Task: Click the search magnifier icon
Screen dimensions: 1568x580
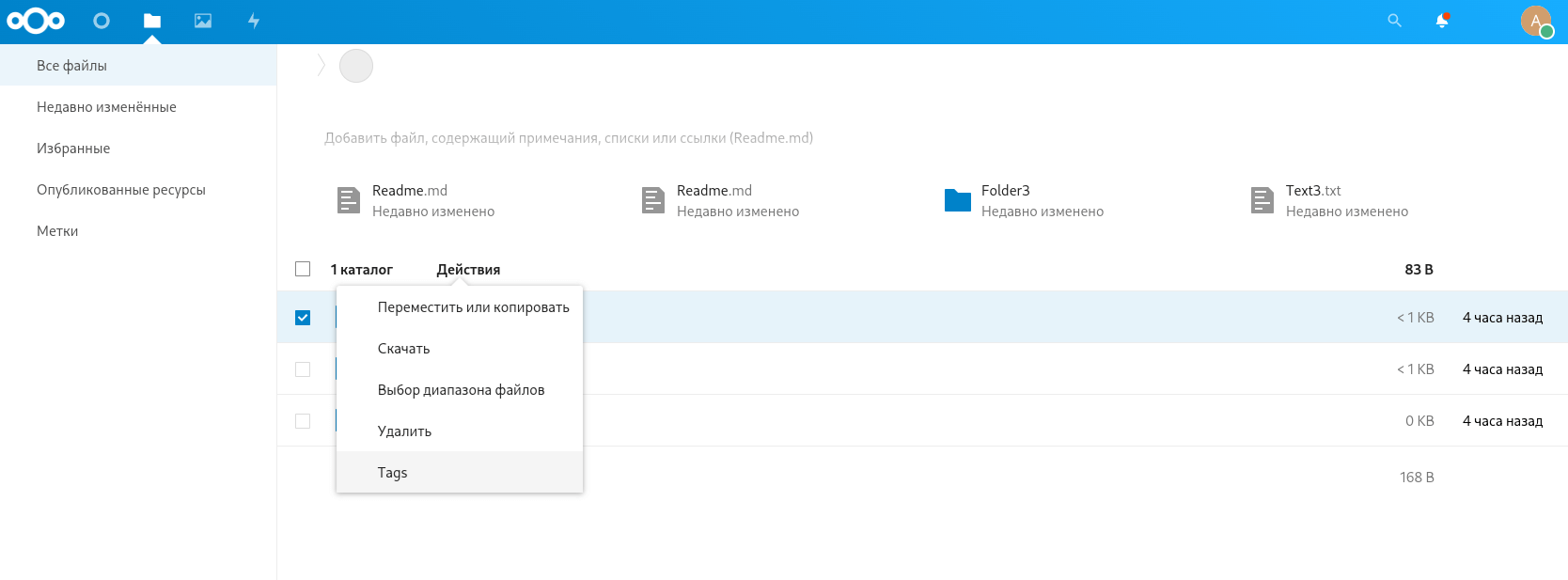Action: pos(1394,21)
